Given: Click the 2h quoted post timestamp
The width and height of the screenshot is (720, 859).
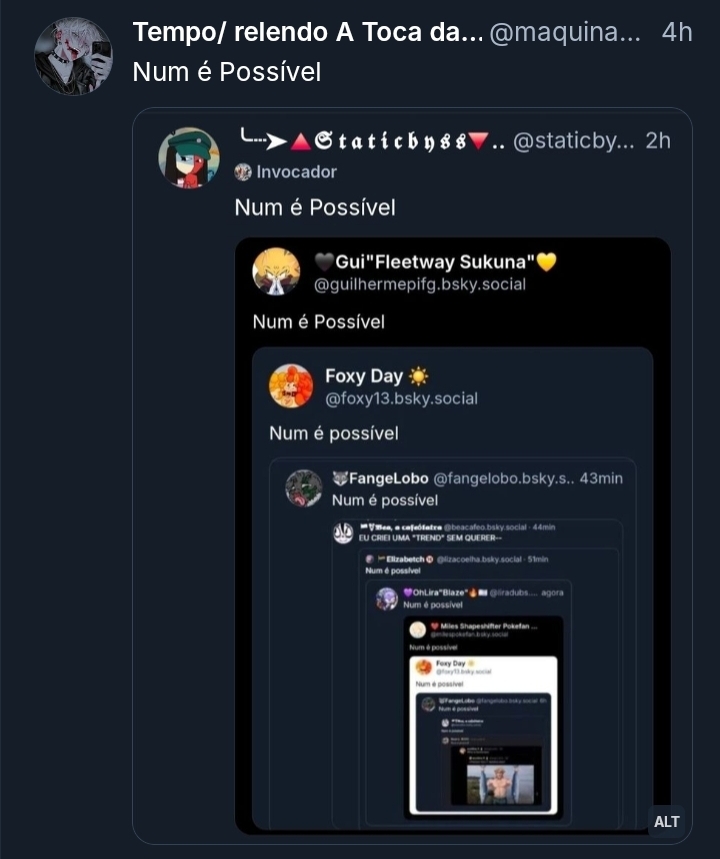Looking at the screenshot, I should point(658,141).
